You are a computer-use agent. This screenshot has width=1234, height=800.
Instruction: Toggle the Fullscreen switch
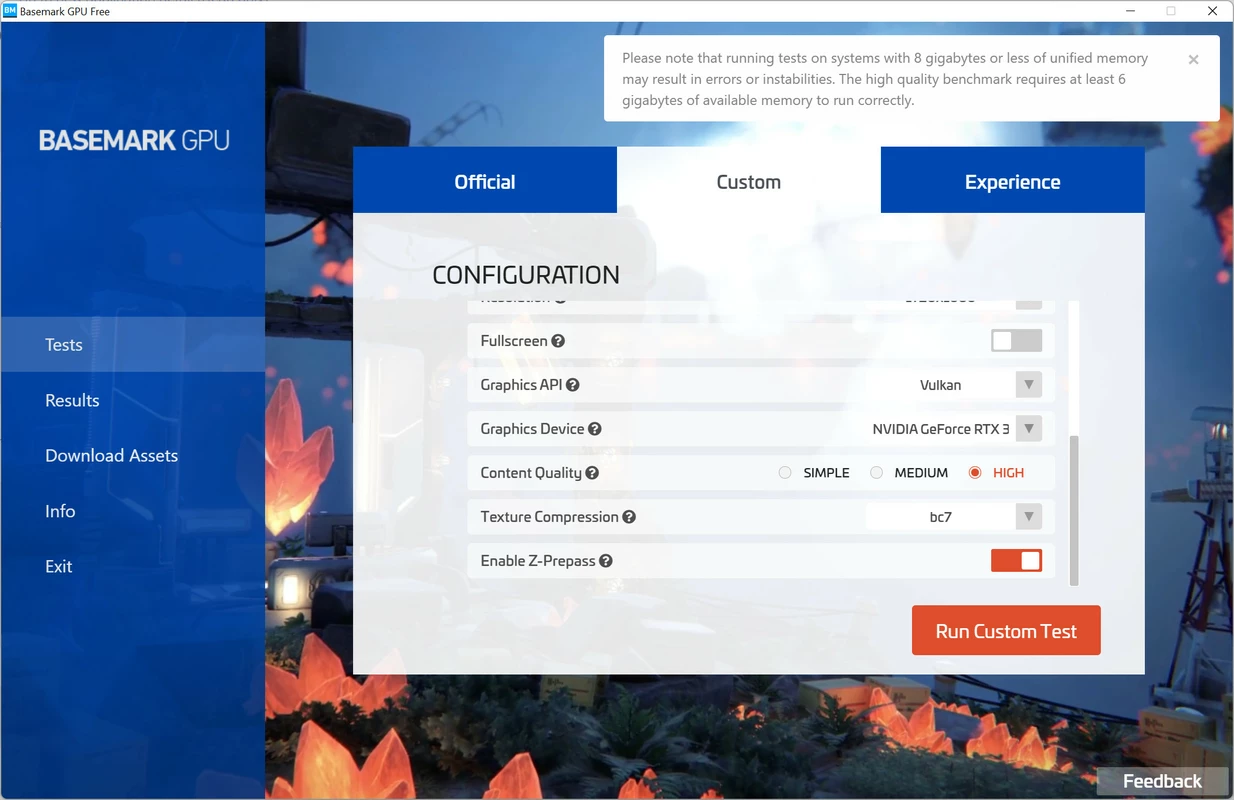[1016, 341]
